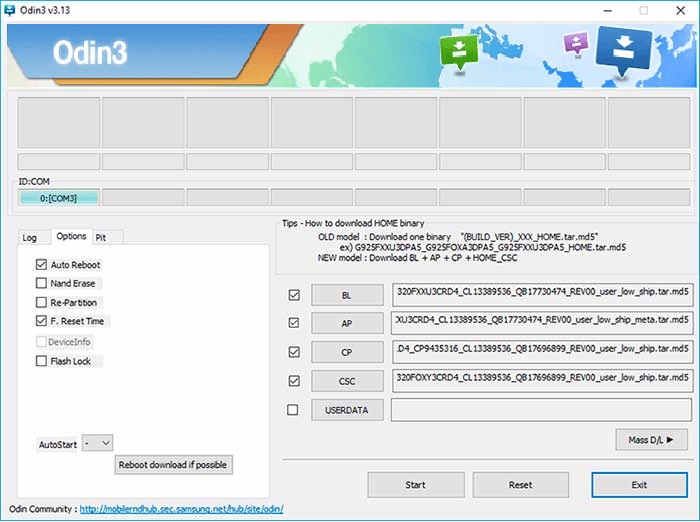Uncheck the BL file checkbox

pyautogui.click(x=294, y=295)
